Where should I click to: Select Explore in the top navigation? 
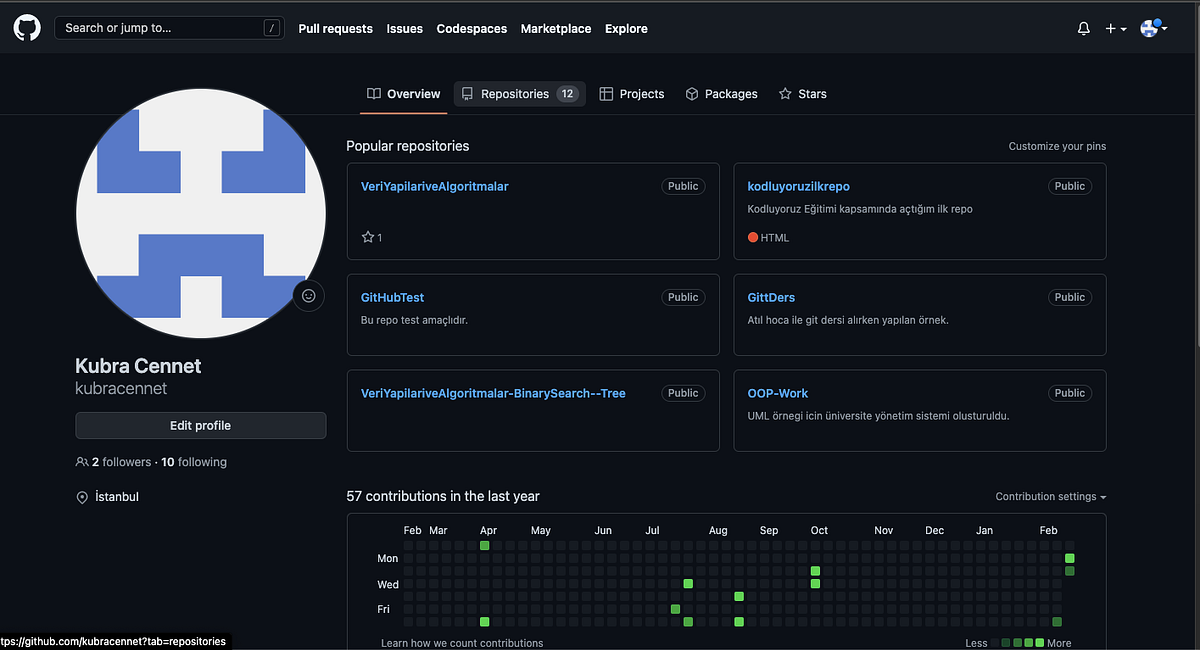pyautogui.click(x=626, y=28)
